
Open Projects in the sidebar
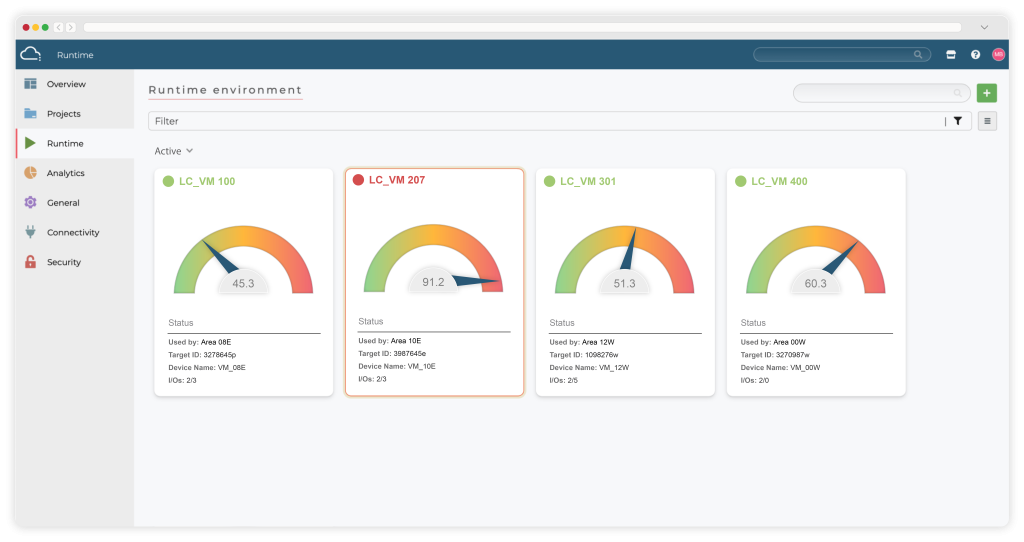64,114
